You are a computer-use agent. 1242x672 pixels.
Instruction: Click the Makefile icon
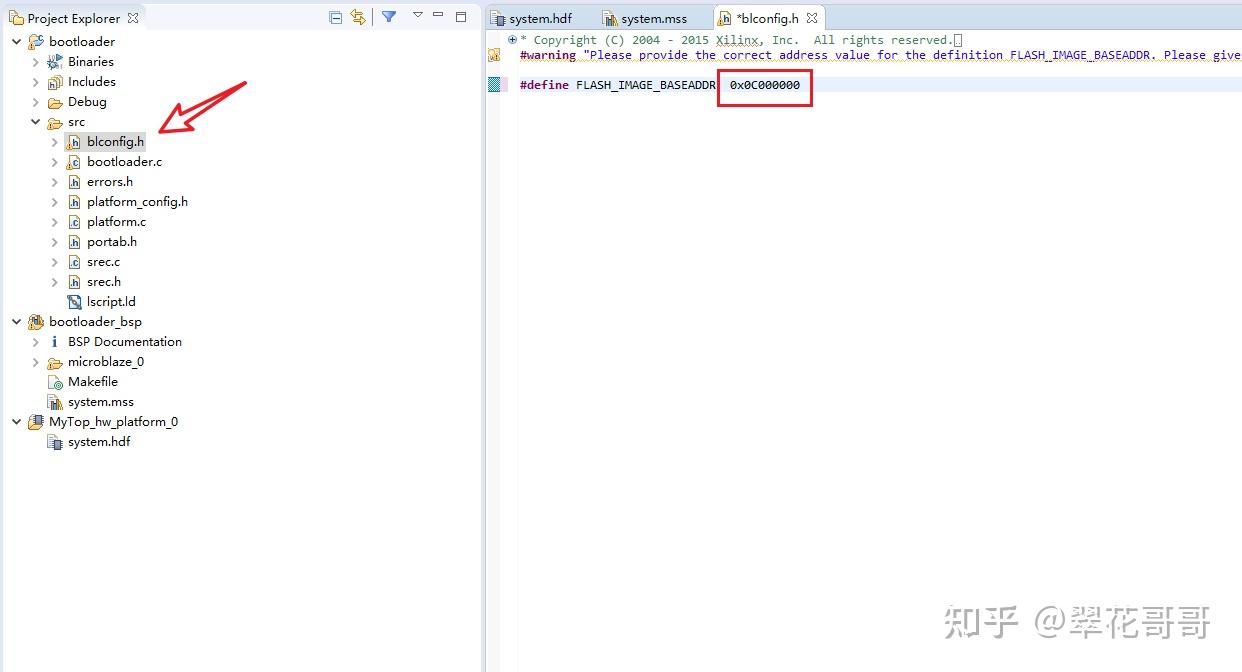coord(55,382)
